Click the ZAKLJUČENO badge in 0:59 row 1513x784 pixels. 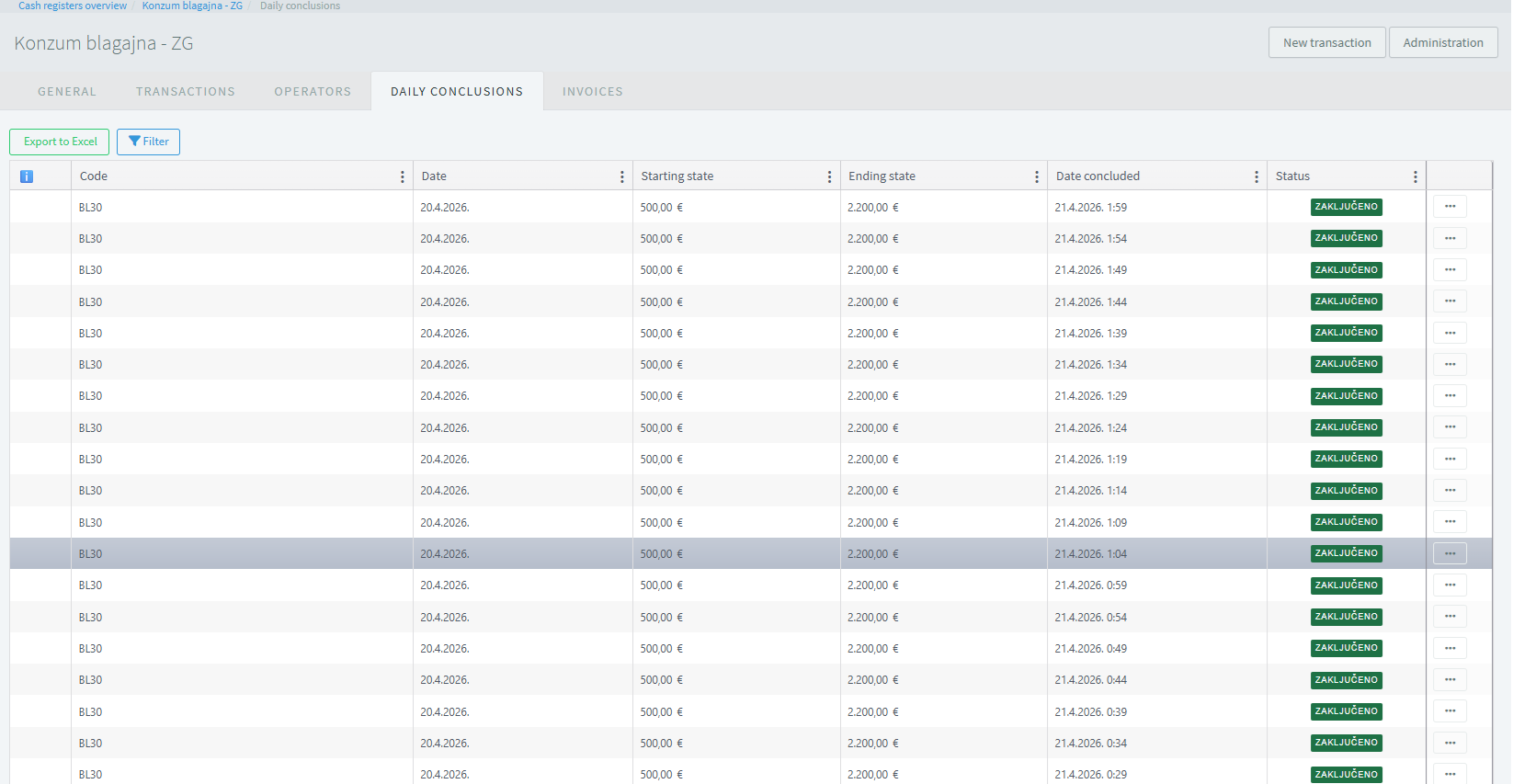point(1346,585)
